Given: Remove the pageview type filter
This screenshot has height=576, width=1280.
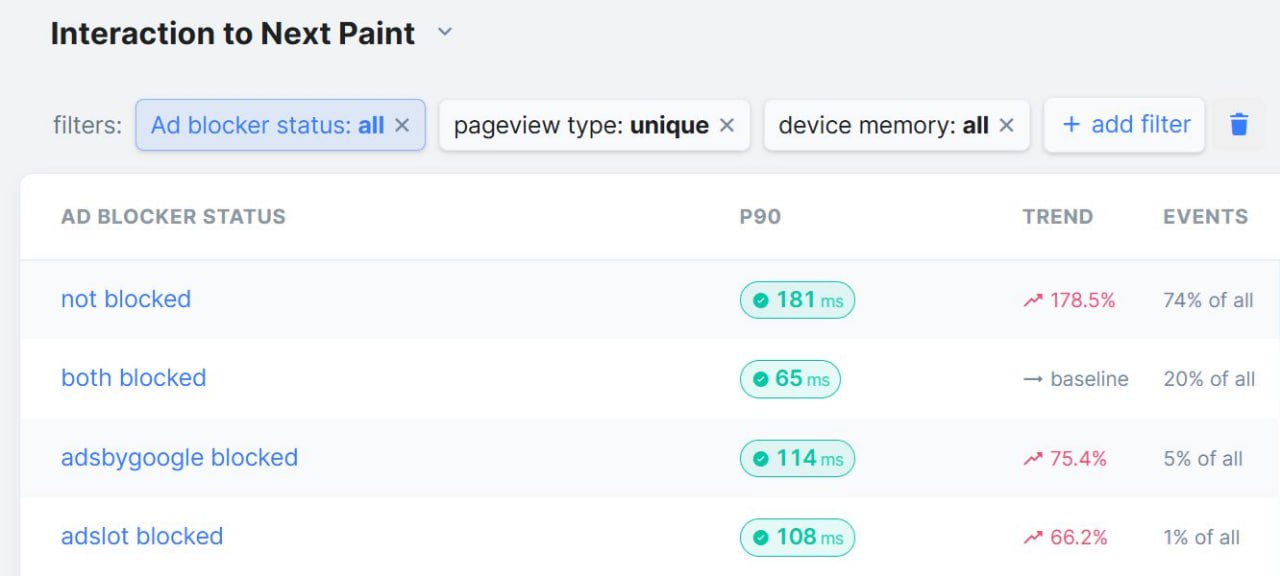Looking at the screenshot, I should 727,125.
